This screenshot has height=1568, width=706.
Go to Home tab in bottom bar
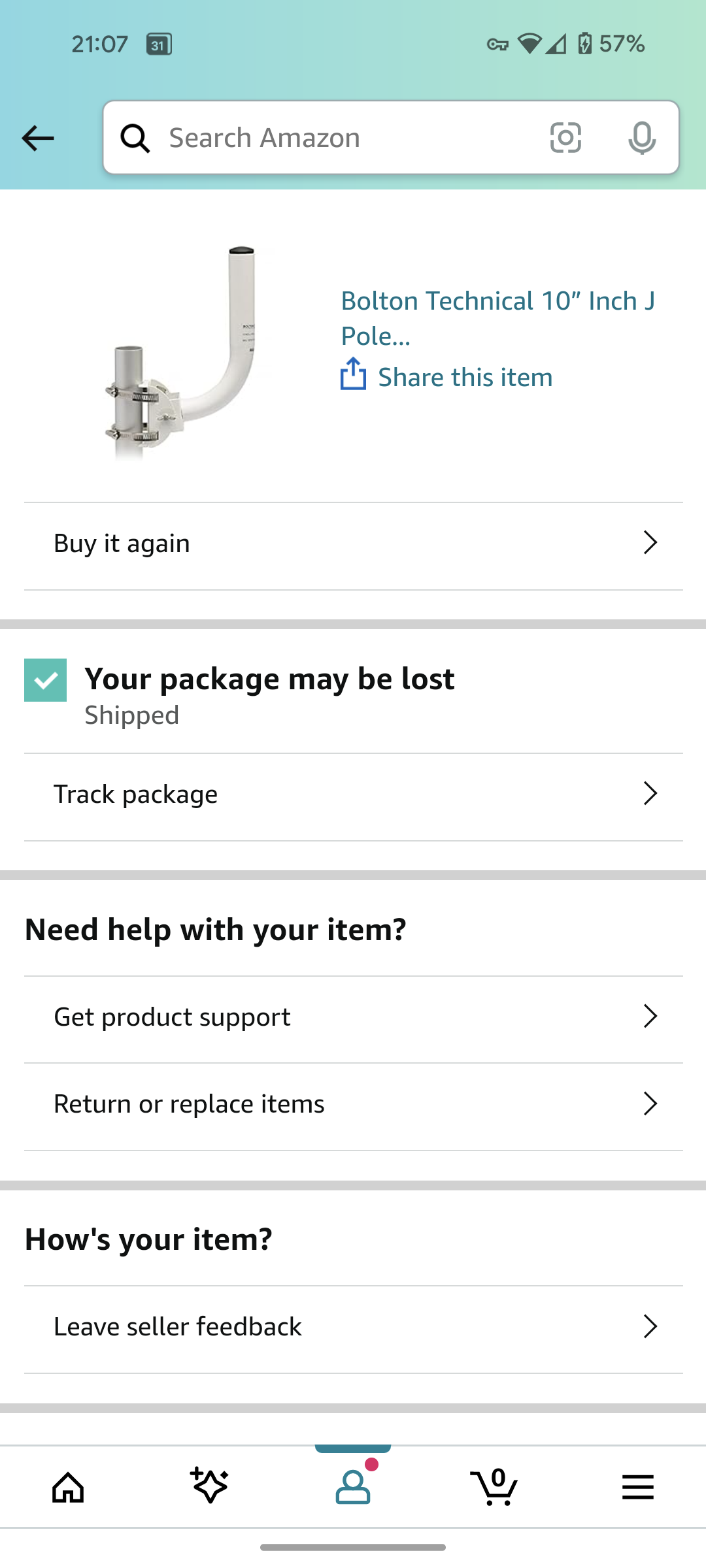pyautogui.click(x=68, y=1487)
